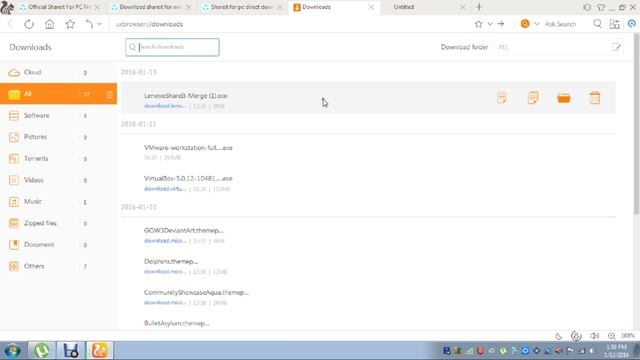Close the Downloads tab
This screenshot has width=640, height=360.
click(371, 7)
